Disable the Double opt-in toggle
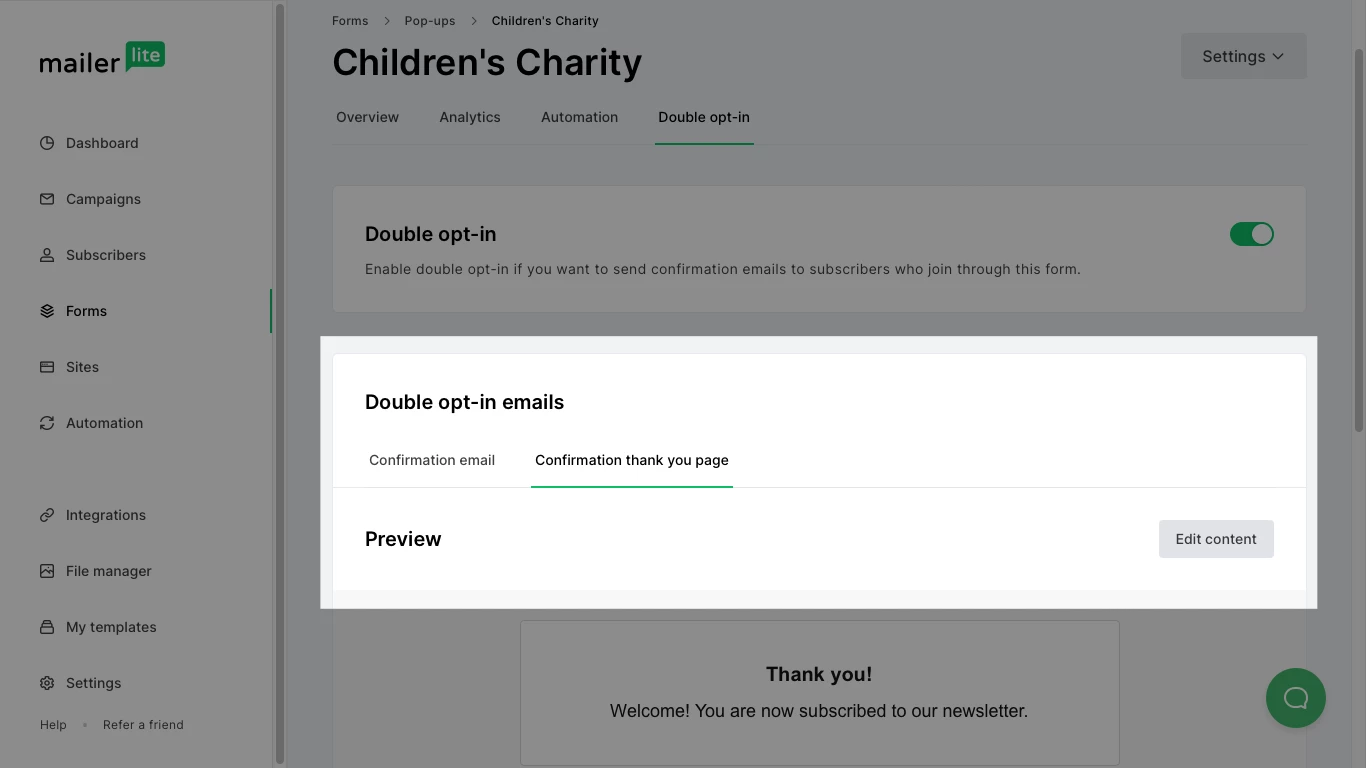This screenshot has height=768, width=1366. [1251, 234]
